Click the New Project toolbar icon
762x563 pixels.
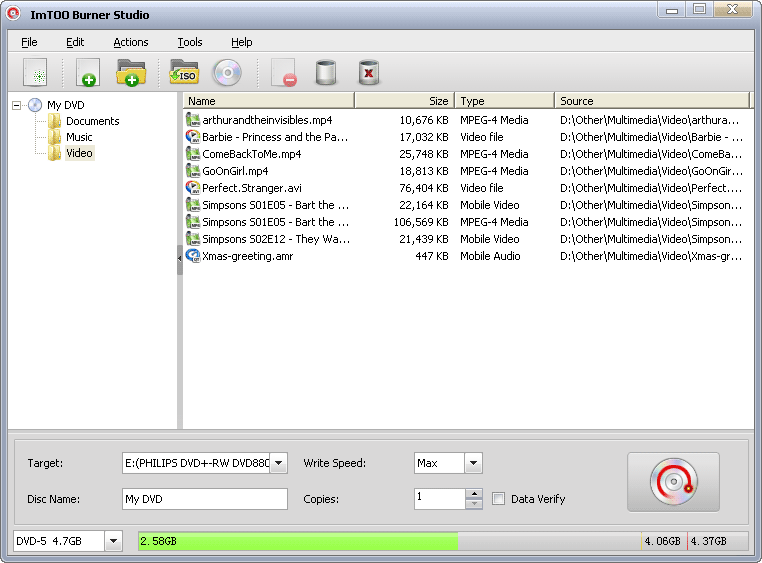point(35,73)
